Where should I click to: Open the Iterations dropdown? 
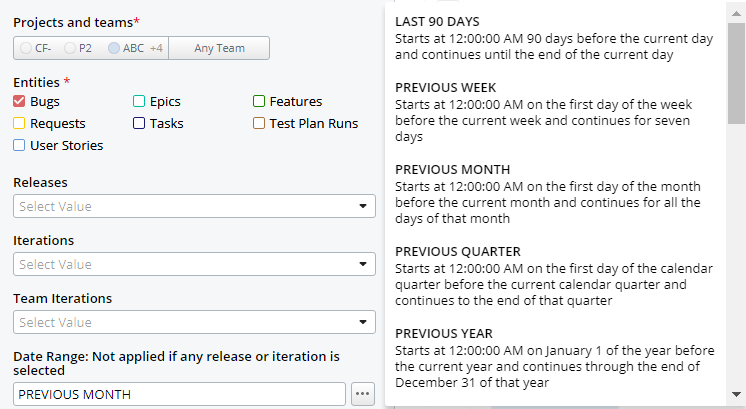coord(194,264)
